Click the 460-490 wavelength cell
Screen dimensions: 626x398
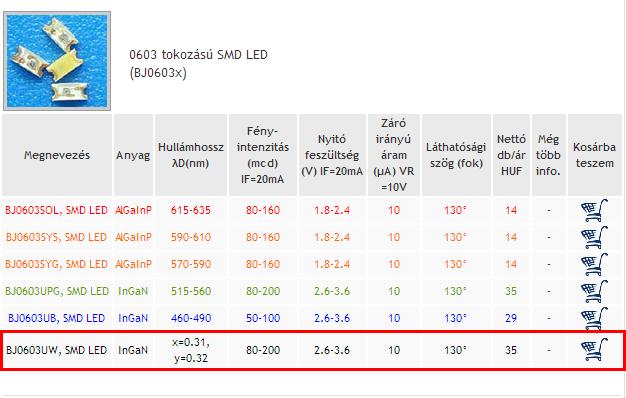coord(191,318)
